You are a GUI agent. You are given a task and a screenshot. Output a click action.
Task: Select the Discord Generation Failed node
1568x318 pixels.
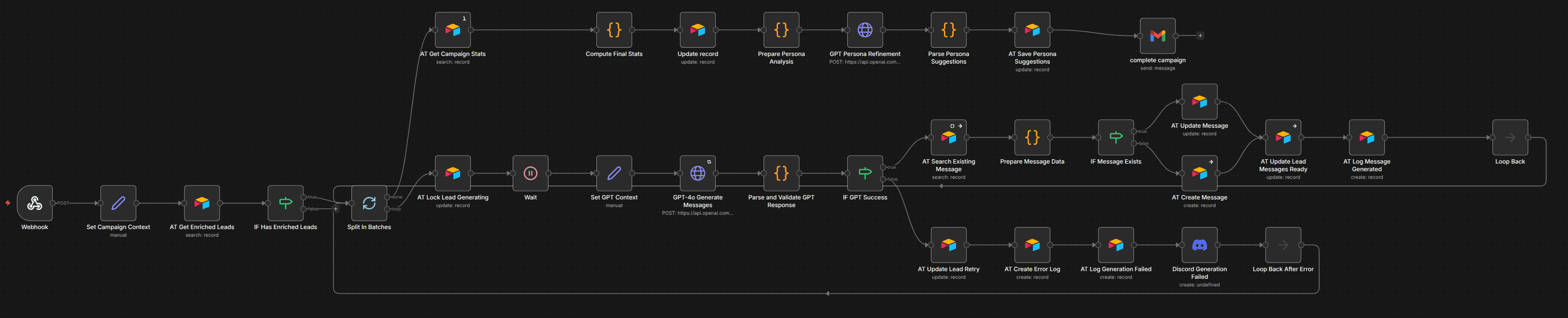click(1200, 245)
